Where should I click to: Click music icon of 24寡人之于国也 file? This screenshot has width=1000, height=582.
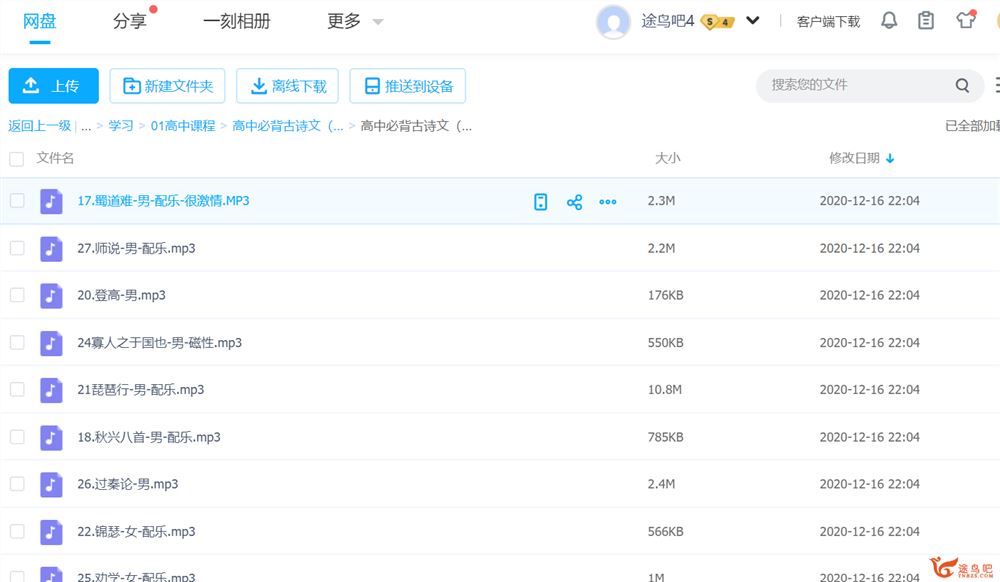[51, 343]
